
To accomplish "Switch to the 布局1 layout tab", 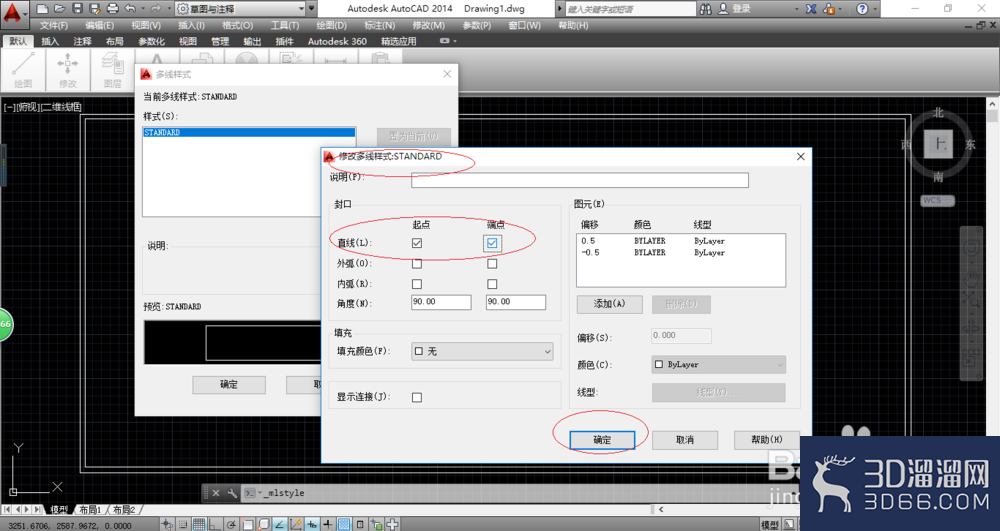I will 90,509.
